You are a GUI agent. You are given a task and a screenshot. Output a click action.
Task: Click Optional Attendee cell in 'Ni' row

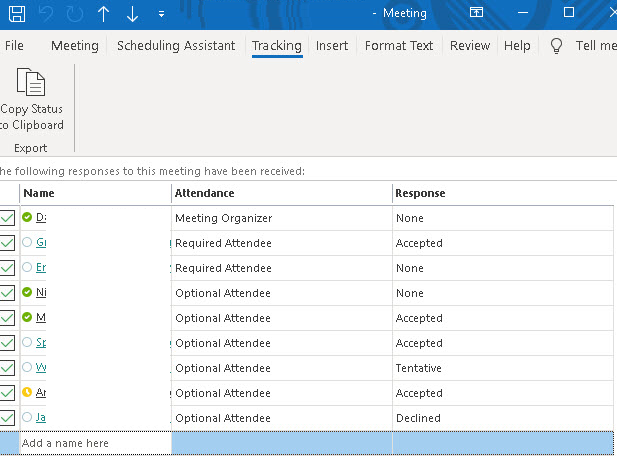(282, 293)
